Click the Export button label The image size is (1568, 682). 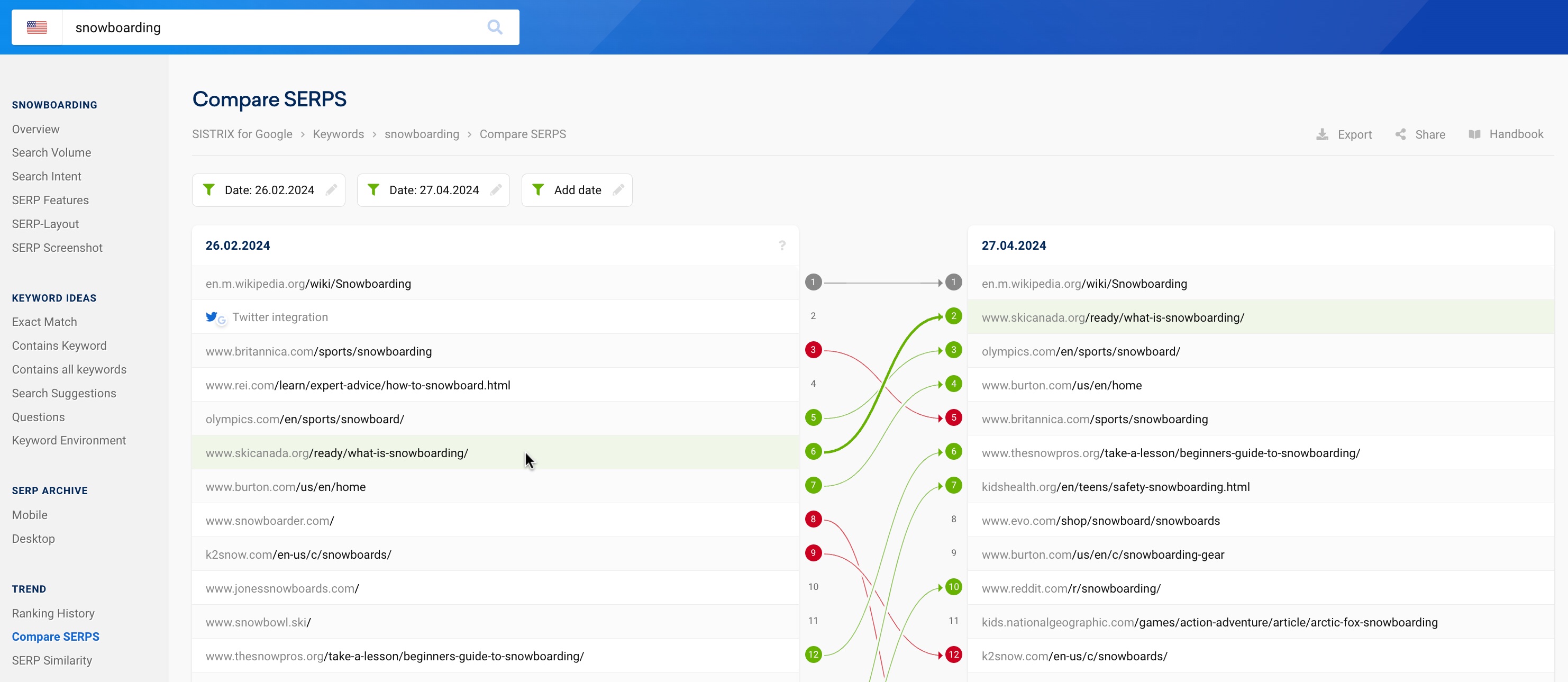pyautogui.click(x=1354, y=134)
